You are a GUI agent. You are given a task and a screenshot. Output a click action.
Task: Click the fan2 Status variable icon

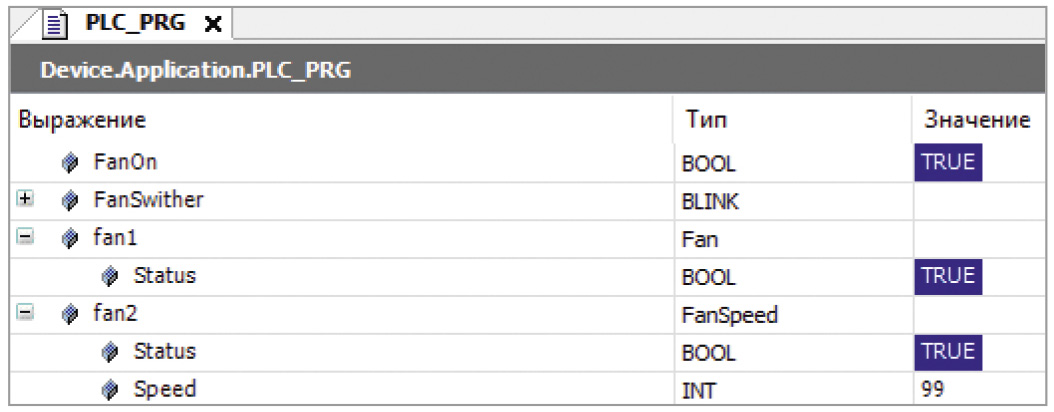tap(110, 352)
